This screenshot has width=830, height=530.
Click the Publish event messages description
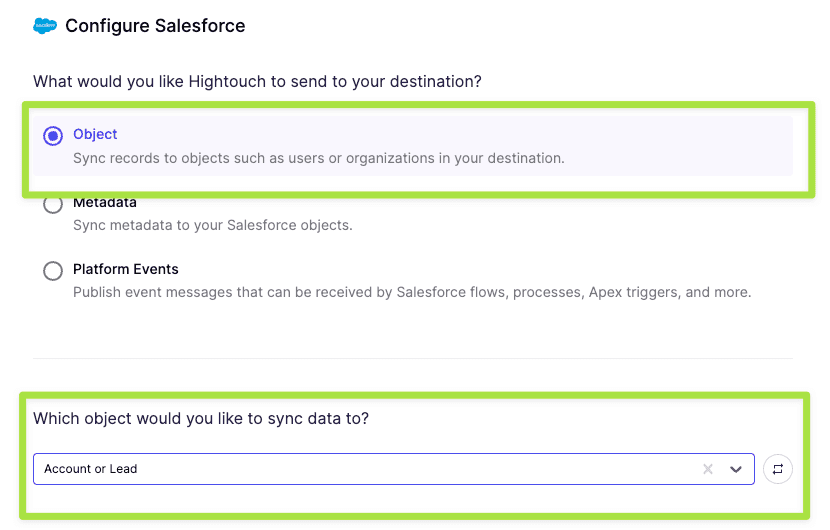(411, 292)
